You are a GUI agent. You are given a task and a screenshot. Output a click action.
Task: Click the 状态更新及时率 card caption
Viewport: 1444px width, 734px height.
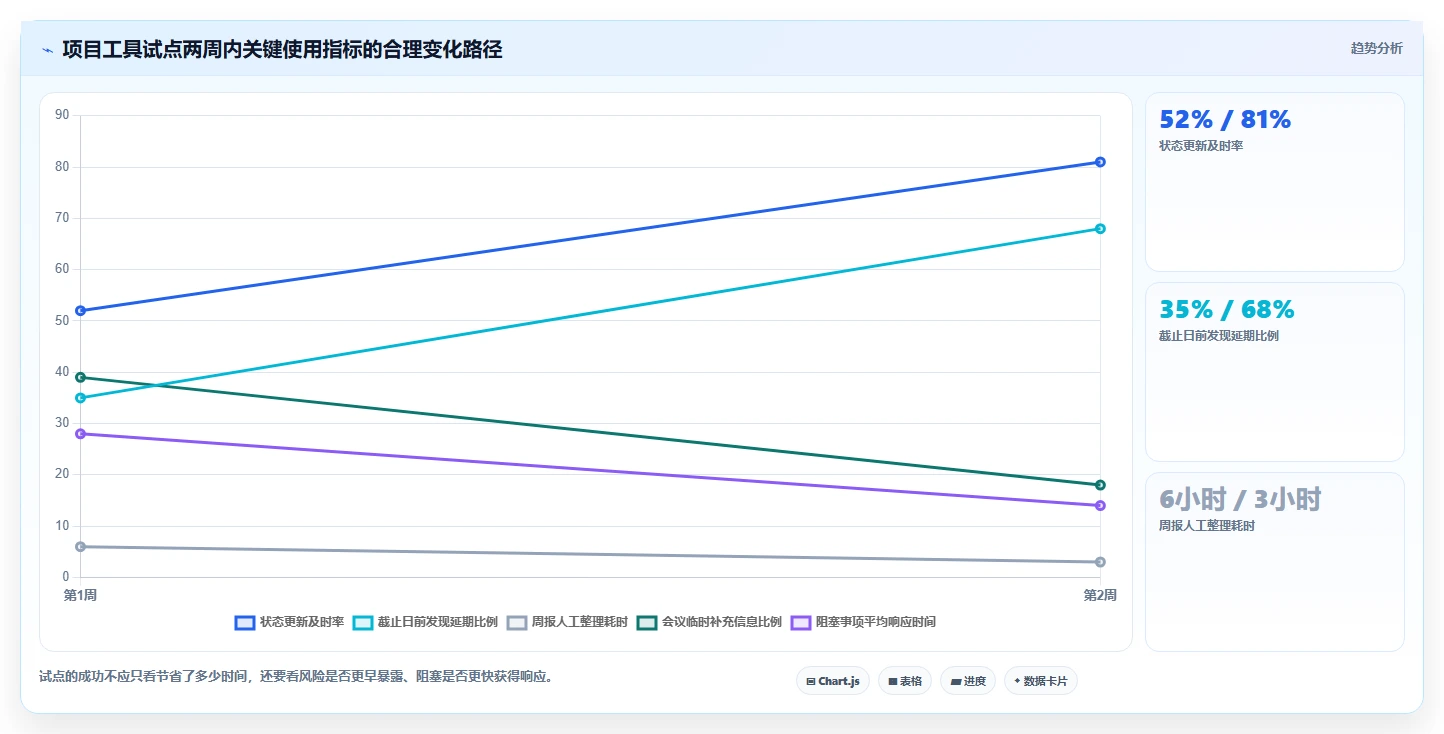(x=1201, y=146)
